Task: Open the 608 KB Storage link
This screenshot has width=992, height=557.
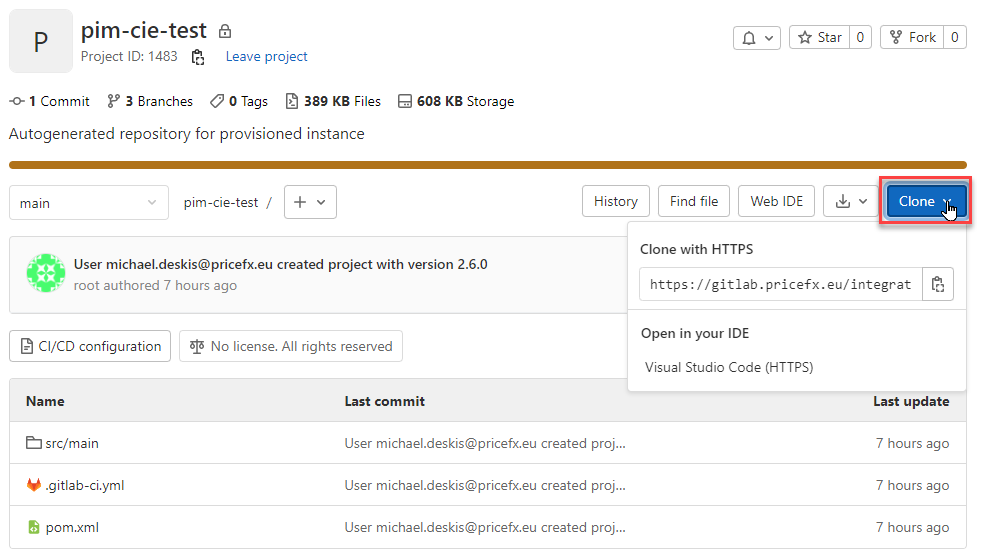Action: [x=456, y=101]
